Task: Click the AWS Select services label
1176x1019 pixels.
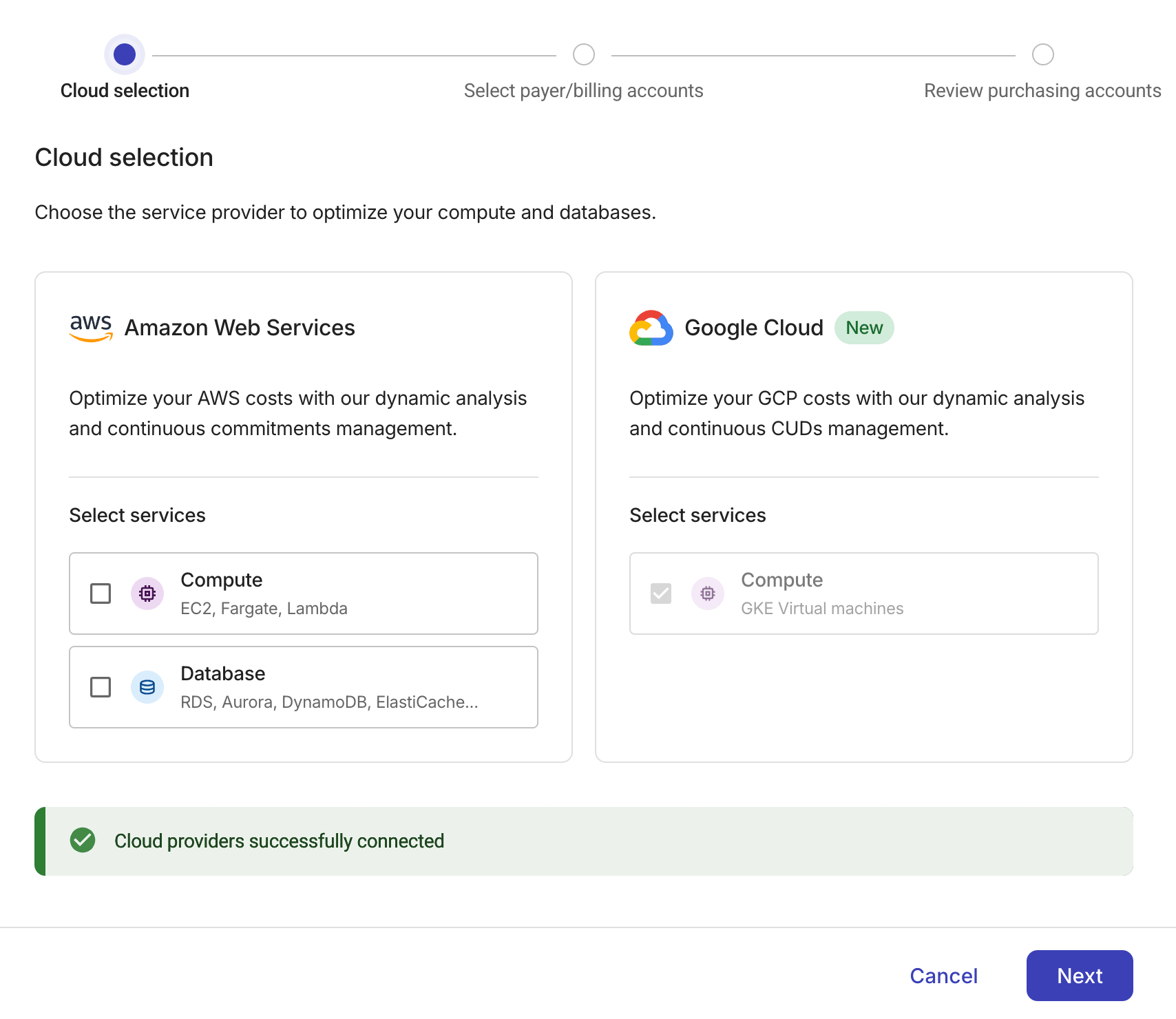Action: tap(138, 515)
